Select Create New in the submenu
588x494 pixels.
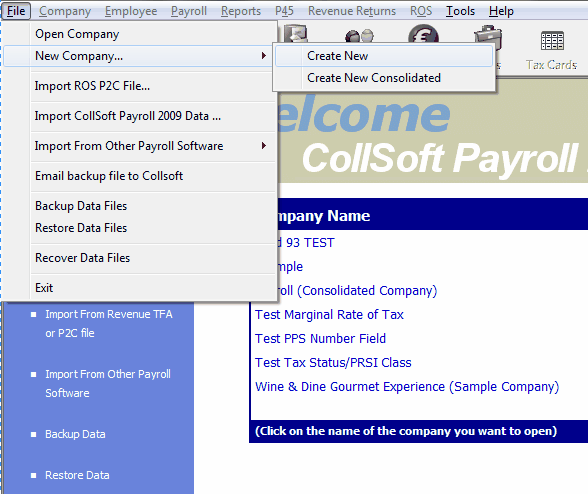[384, 56]
